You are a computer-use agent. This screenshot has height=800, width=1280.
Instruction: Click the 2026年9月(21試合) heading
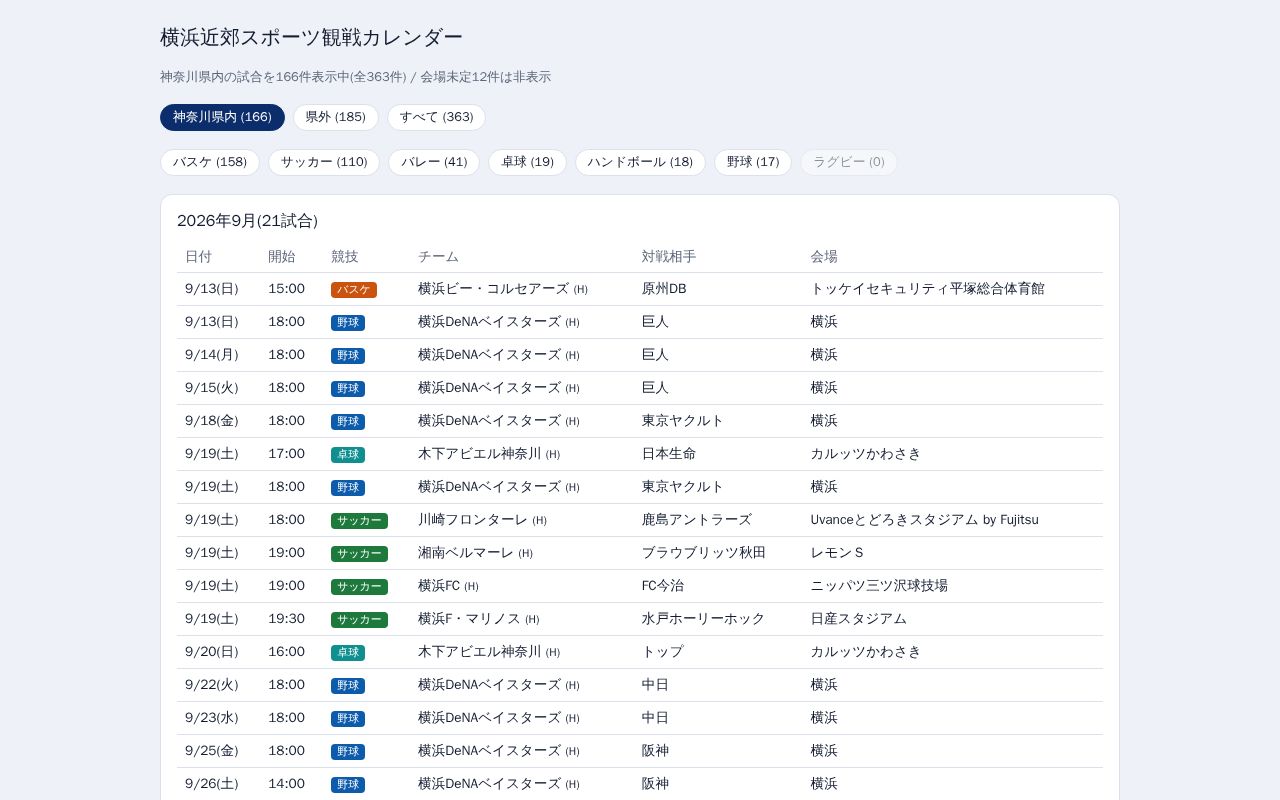[247, 221]
